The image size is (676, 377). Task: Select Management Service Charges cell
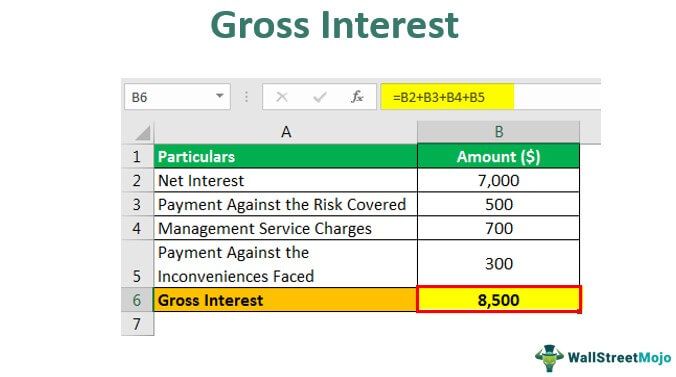pos(285,228)
